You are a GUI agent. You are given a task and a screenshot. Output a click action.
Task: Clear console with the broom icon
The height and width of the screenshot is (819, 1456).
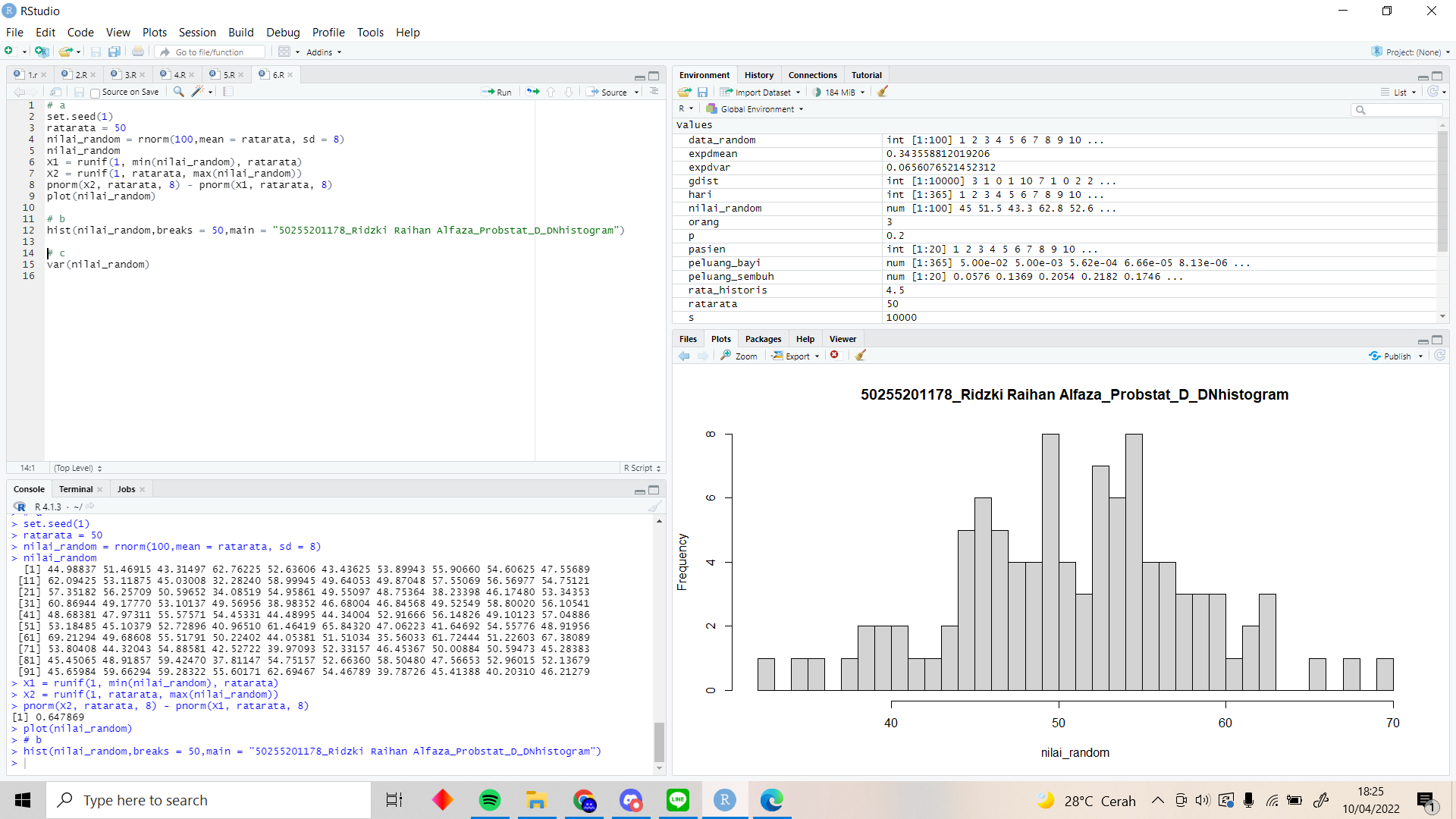(x=654, y=507)
